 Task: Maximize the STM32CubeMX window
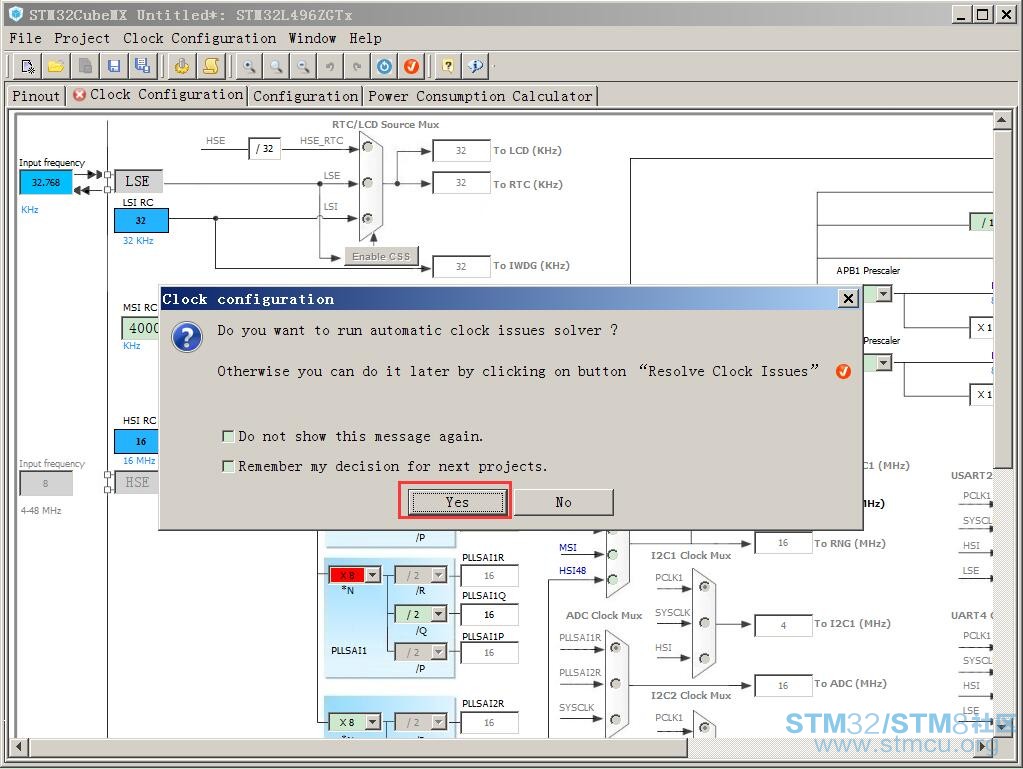pyautogui.click(x=982, y=14)
